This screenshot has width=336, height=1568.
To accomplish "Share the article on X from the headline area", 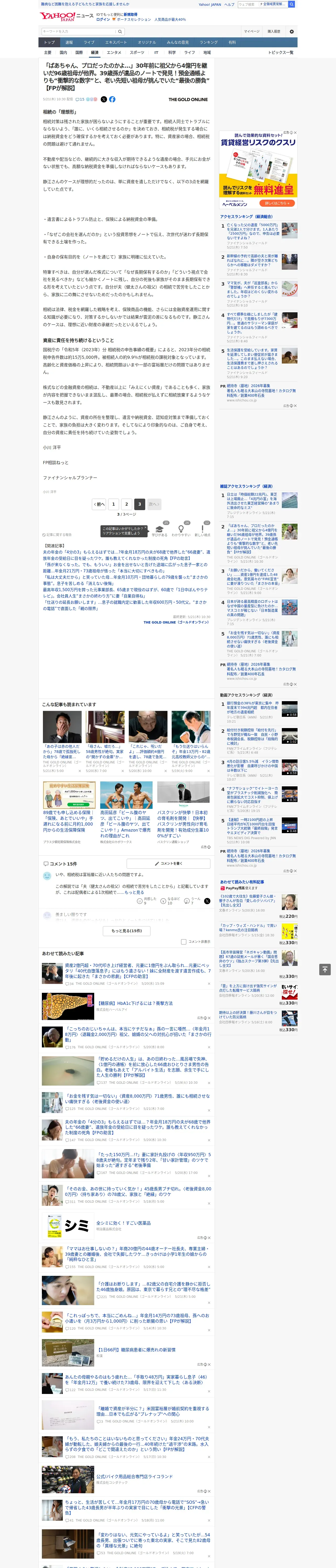I will click(x=104, y=99).
